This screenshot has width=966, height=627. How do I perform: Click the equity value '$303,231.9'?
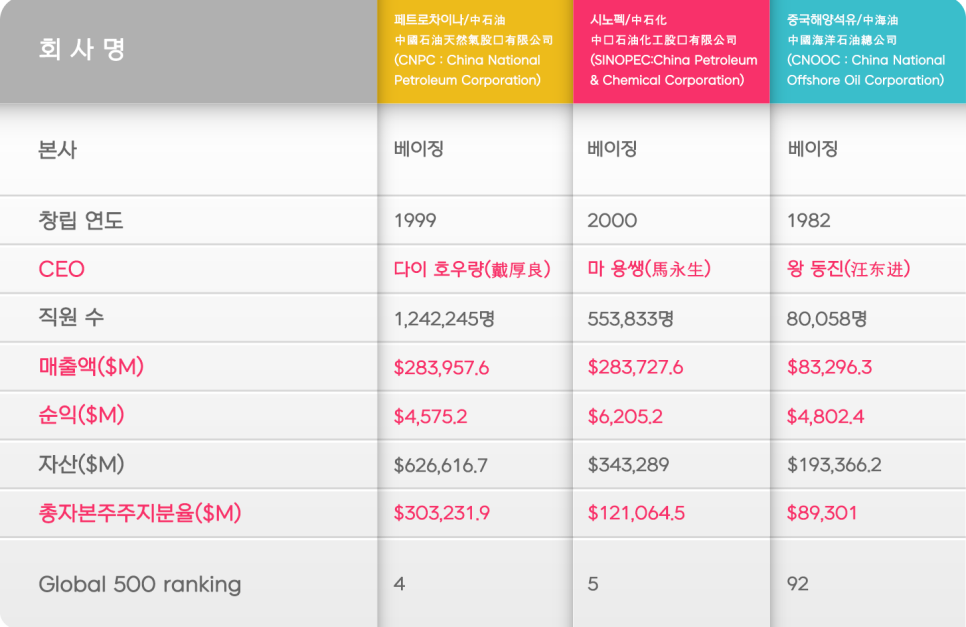(x=442, y=513)
